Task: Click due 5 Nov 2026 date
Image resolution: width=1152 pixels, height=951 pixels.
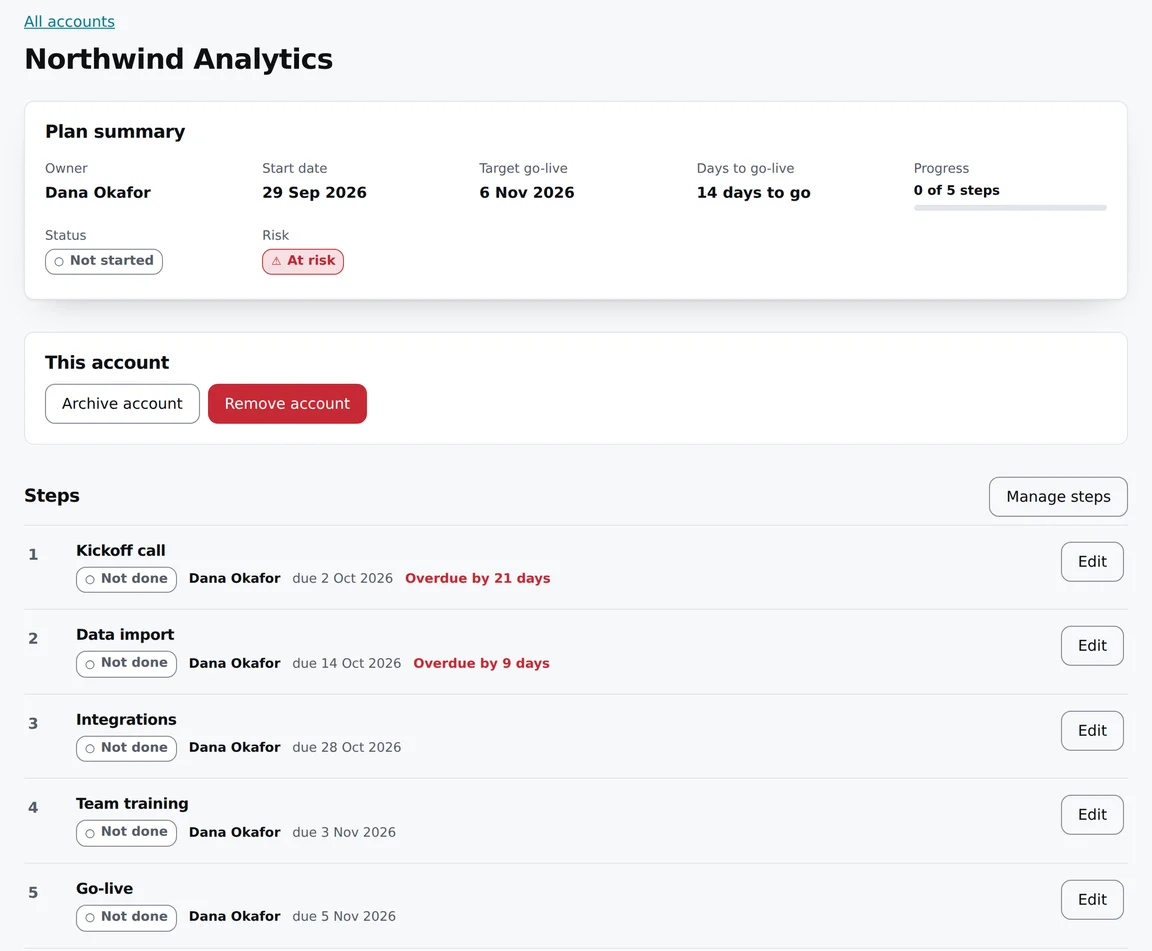Action: click(x=344, y=916)
